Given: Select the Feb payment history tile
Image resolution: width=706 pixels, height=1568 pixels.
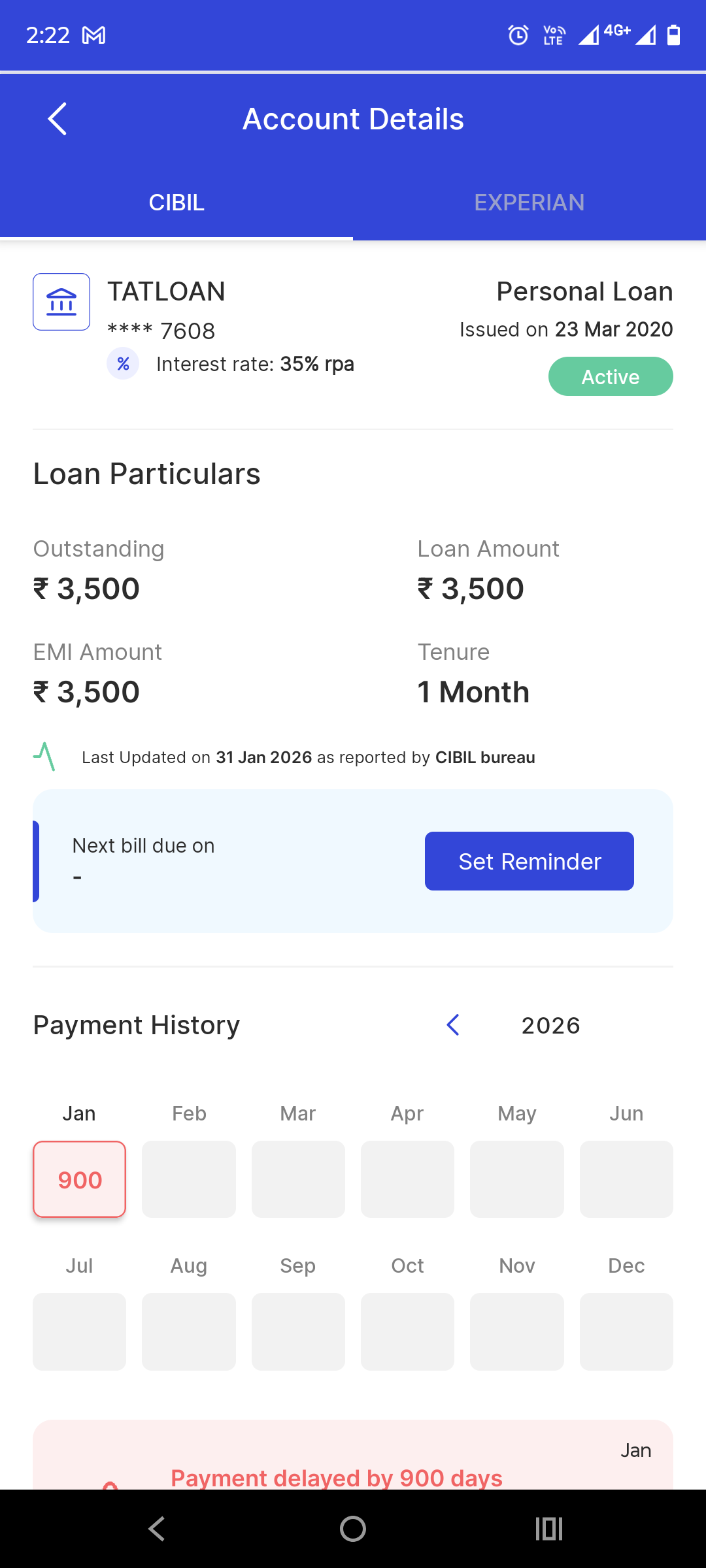Looking at the screenshot, I should pos(189,1179).
